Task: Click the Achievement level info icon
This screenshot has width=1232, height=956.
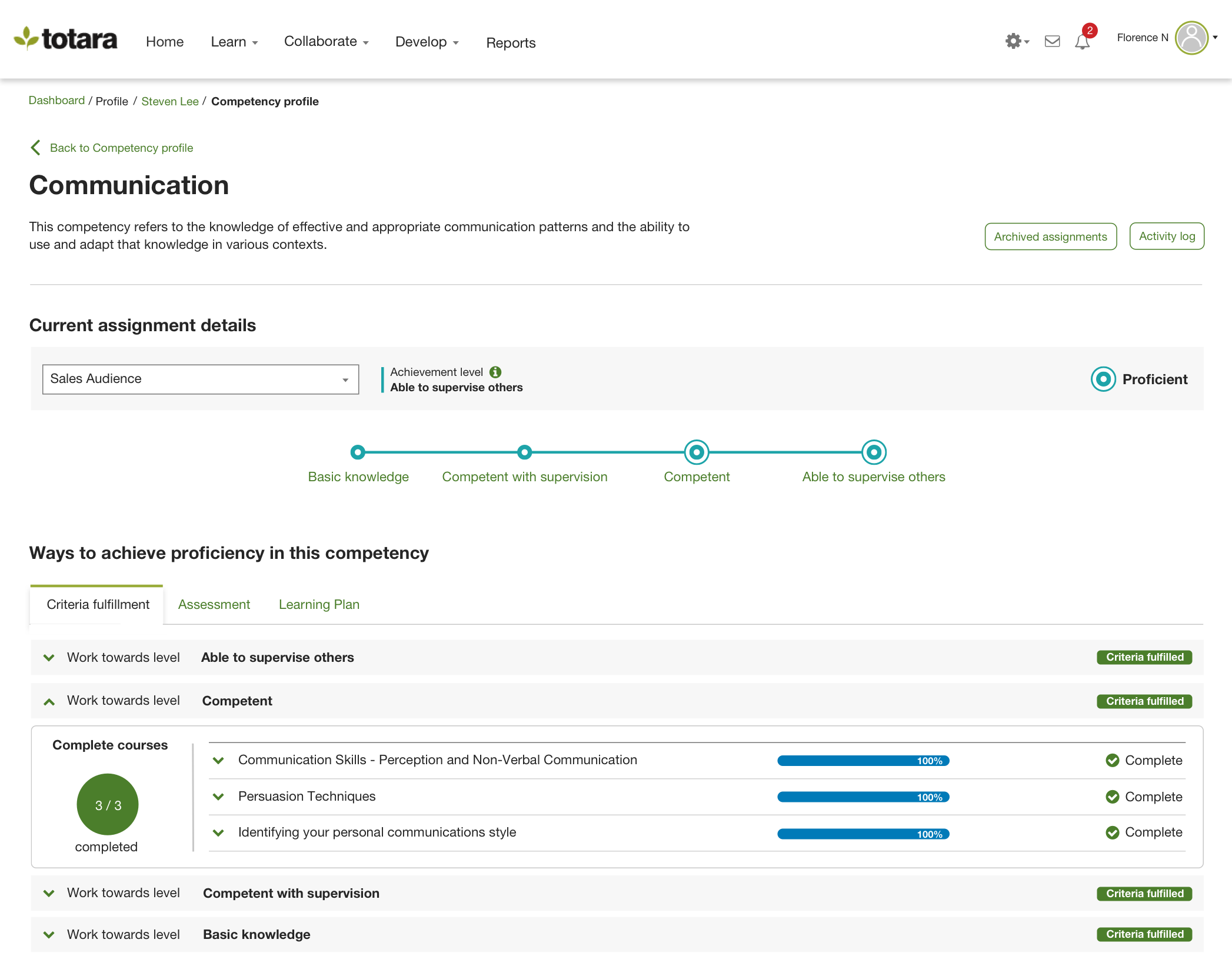Action: (495, 372)
